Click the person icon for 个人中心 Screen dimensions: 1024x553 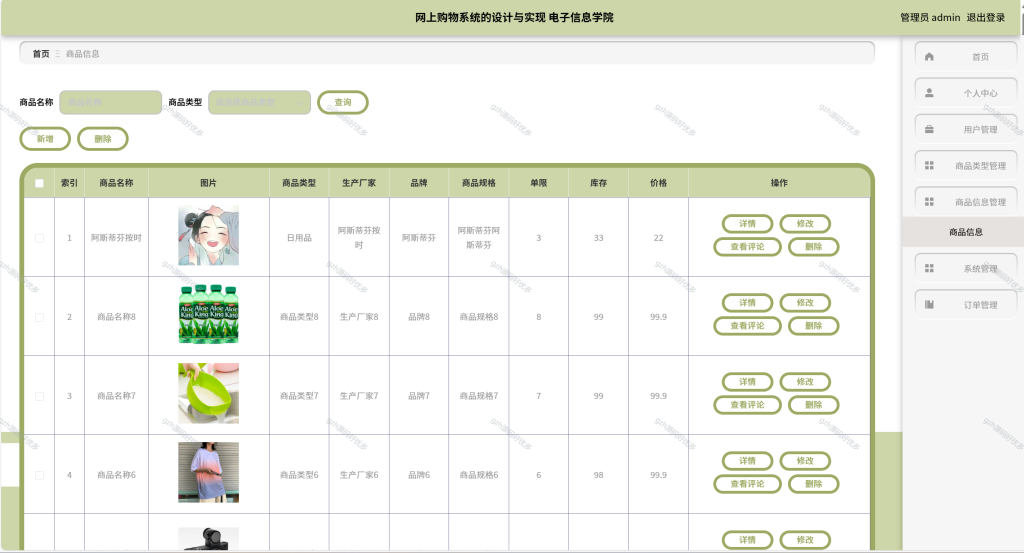click(929, 93)
